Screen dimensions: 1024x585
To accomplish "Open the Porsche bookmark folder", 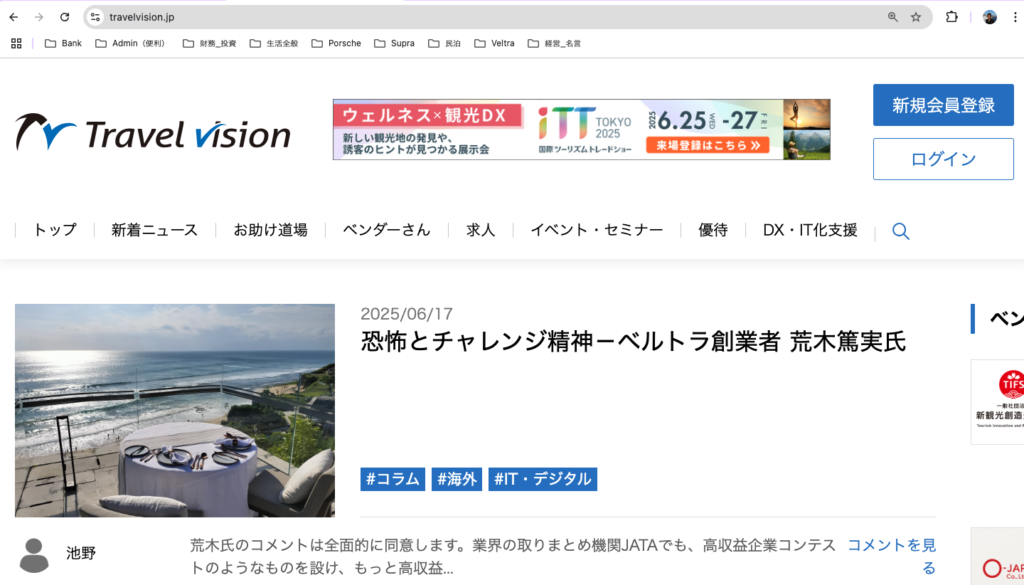I will coord(336,43).
